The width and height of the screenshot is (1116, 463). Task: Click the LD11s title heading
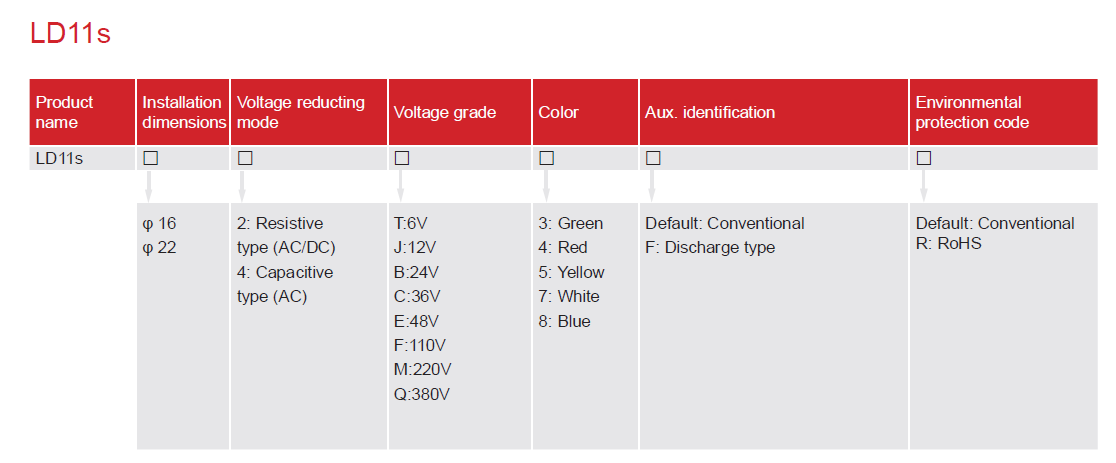pyautogui.click(x=70, y=34)
